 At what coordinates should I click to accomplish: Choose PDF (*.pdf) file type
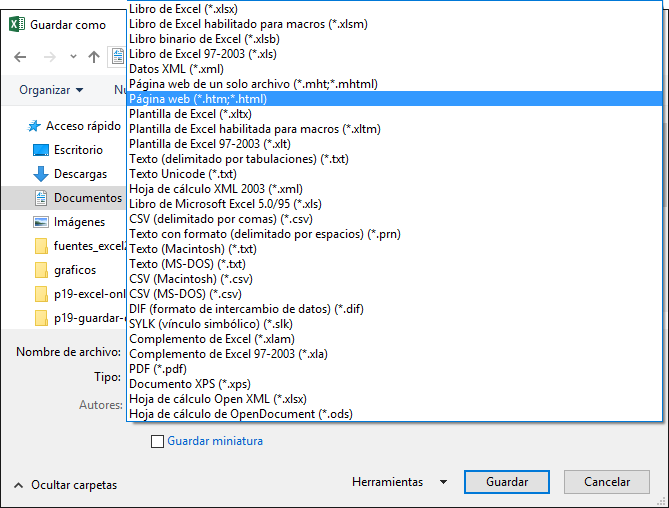click(395, 369)
